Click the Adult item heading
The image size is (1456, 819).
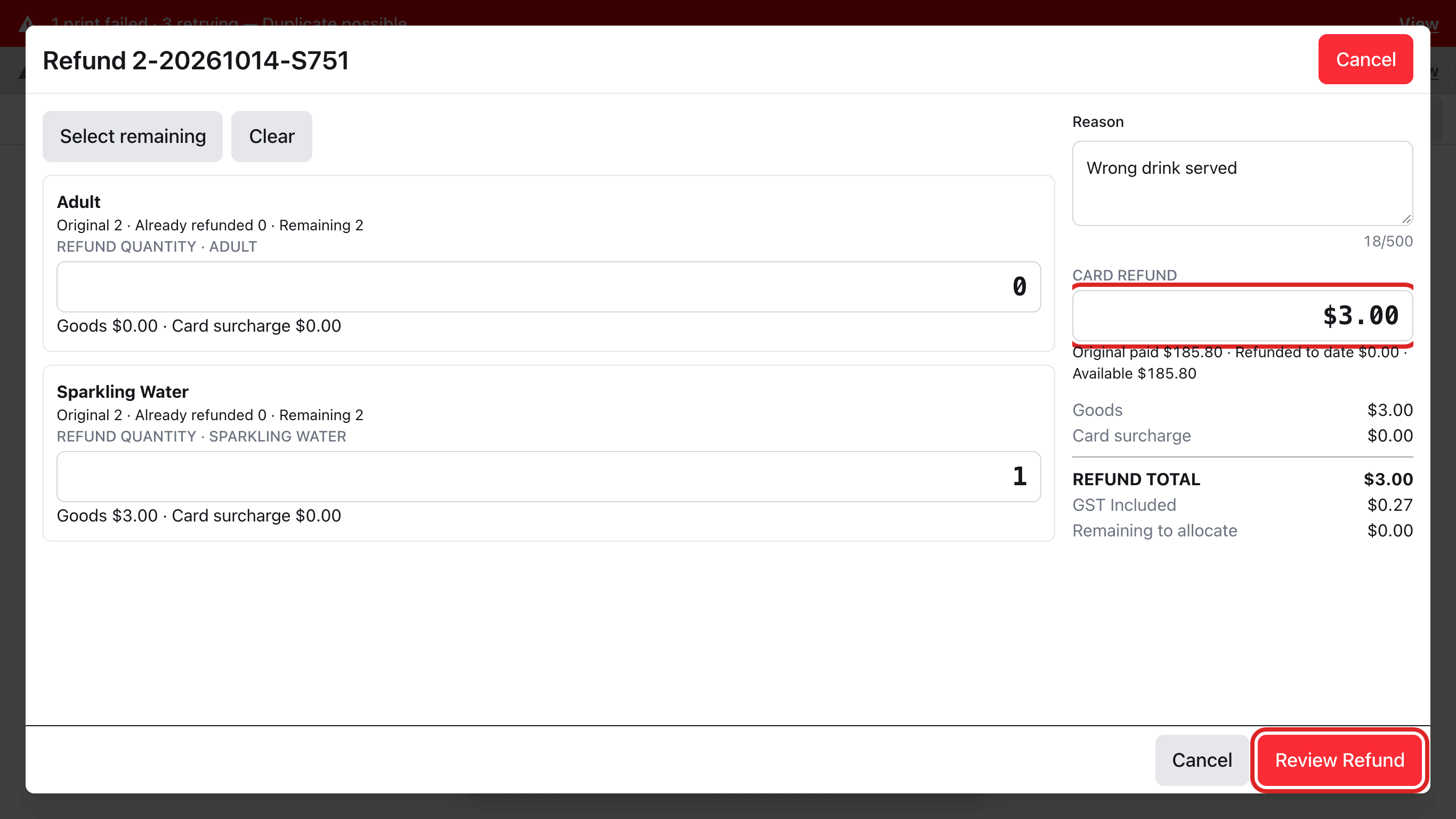point(78,202)
